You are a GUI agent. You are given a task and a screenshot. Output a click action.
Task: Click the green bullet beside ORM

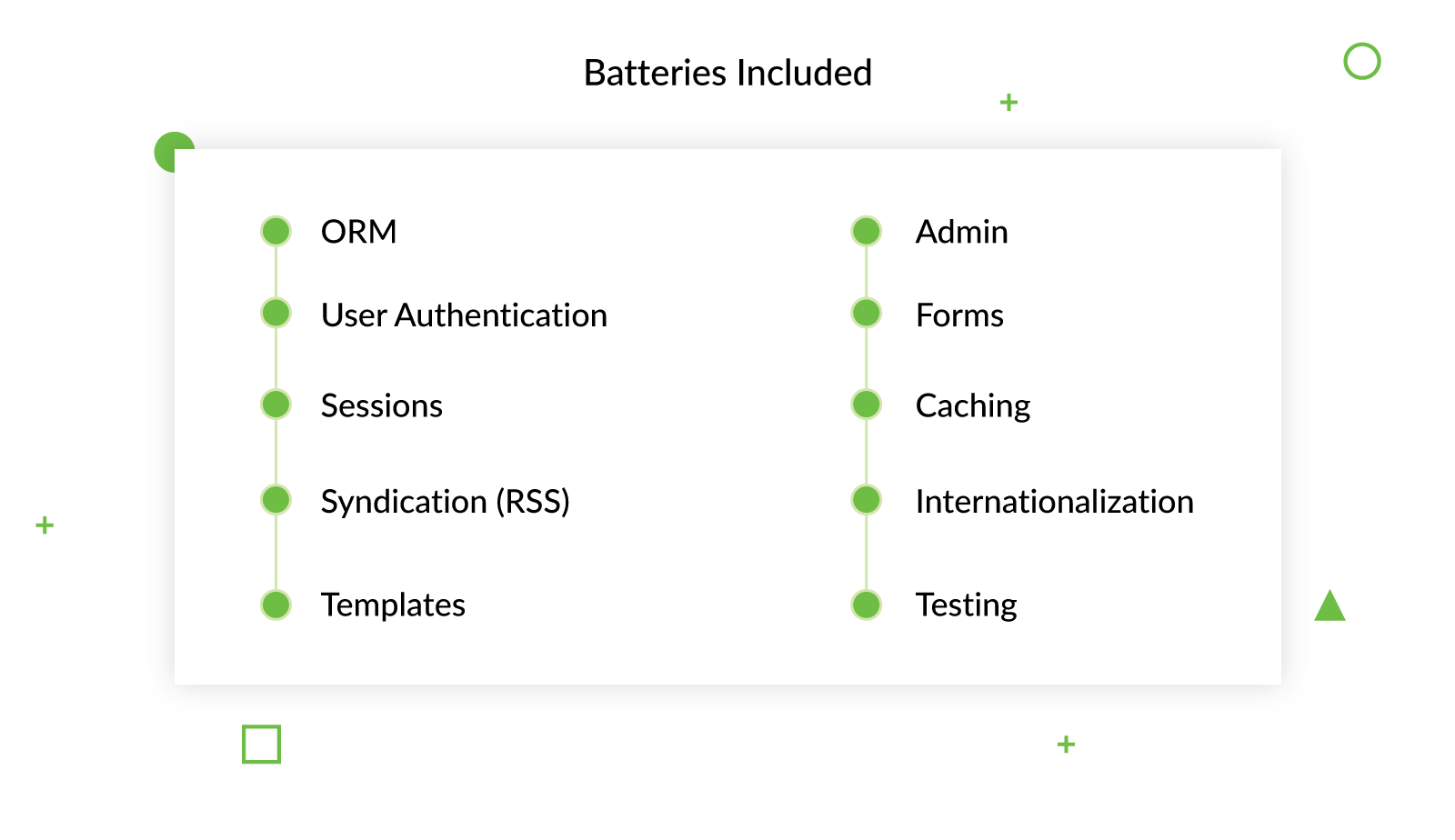276,231
